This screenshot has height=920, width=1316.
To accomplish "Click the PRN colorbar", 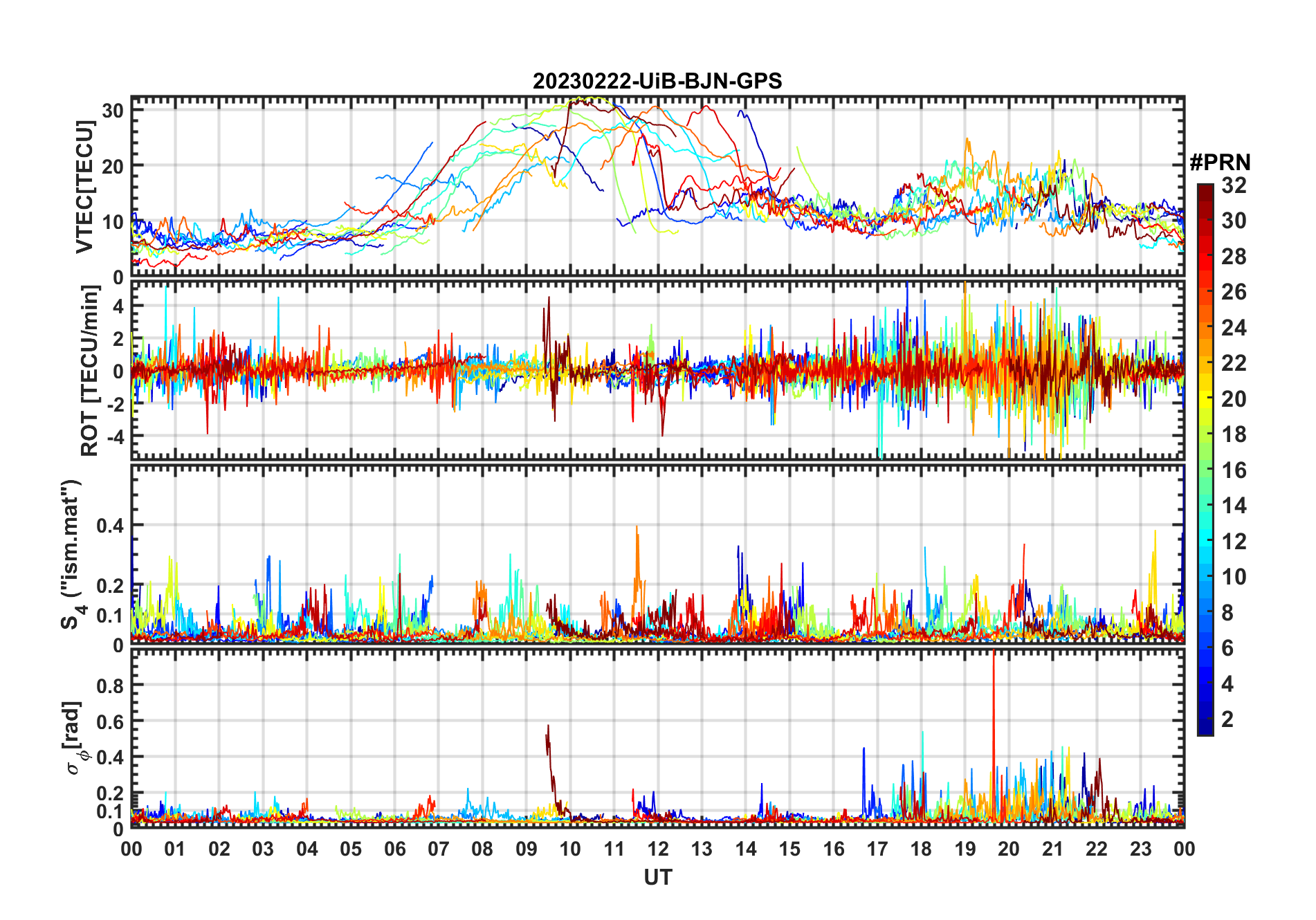I will click(x=1205, y=459).
